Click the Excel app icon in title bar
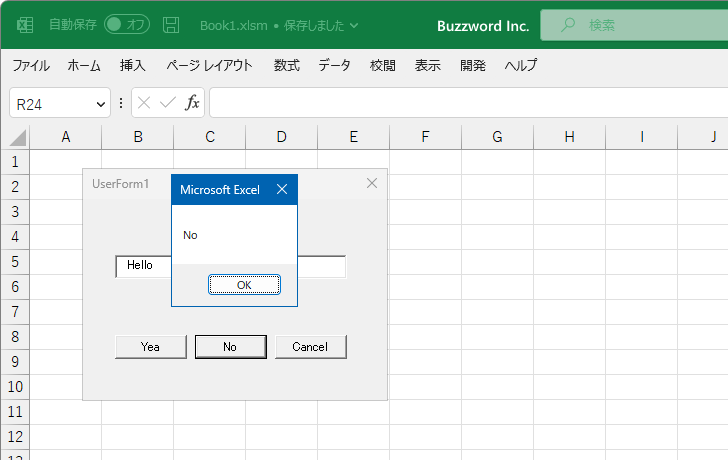This screenshot has width=728, height=460. pyautogui.click(x=25, y=25)
